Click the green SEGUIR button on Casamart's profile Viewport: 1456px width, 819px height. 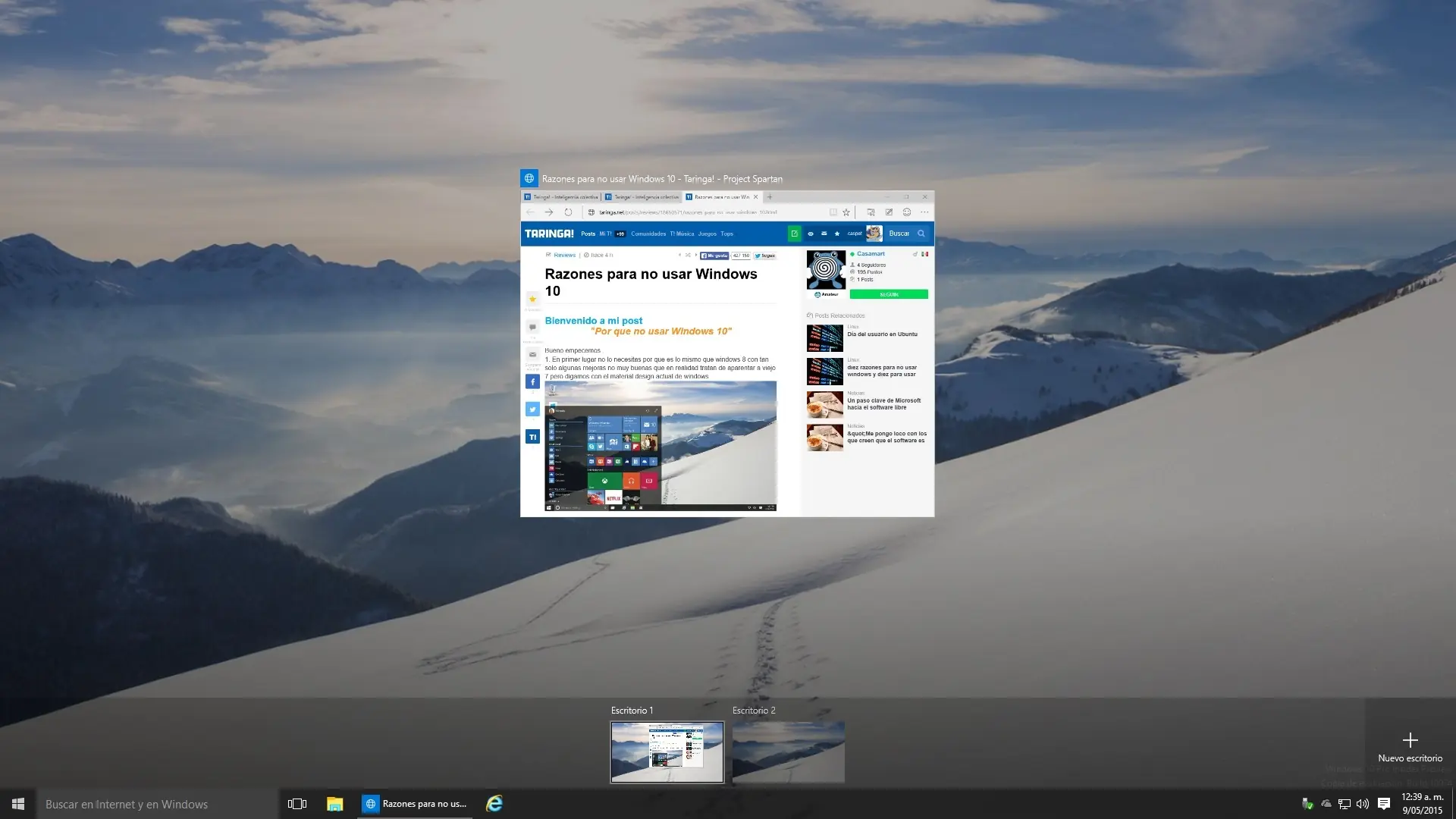pyautogui.click(x=888, y=293)
